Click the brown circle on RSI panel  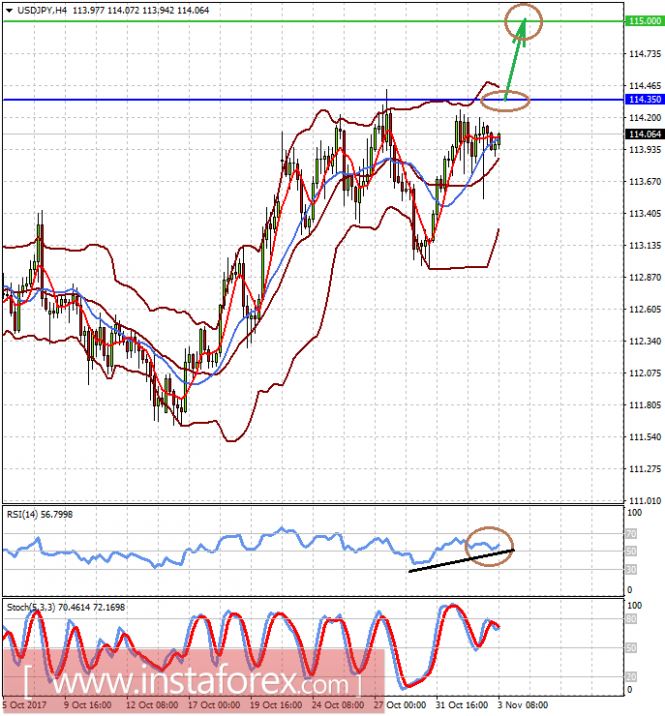click(x=491, y=546)
